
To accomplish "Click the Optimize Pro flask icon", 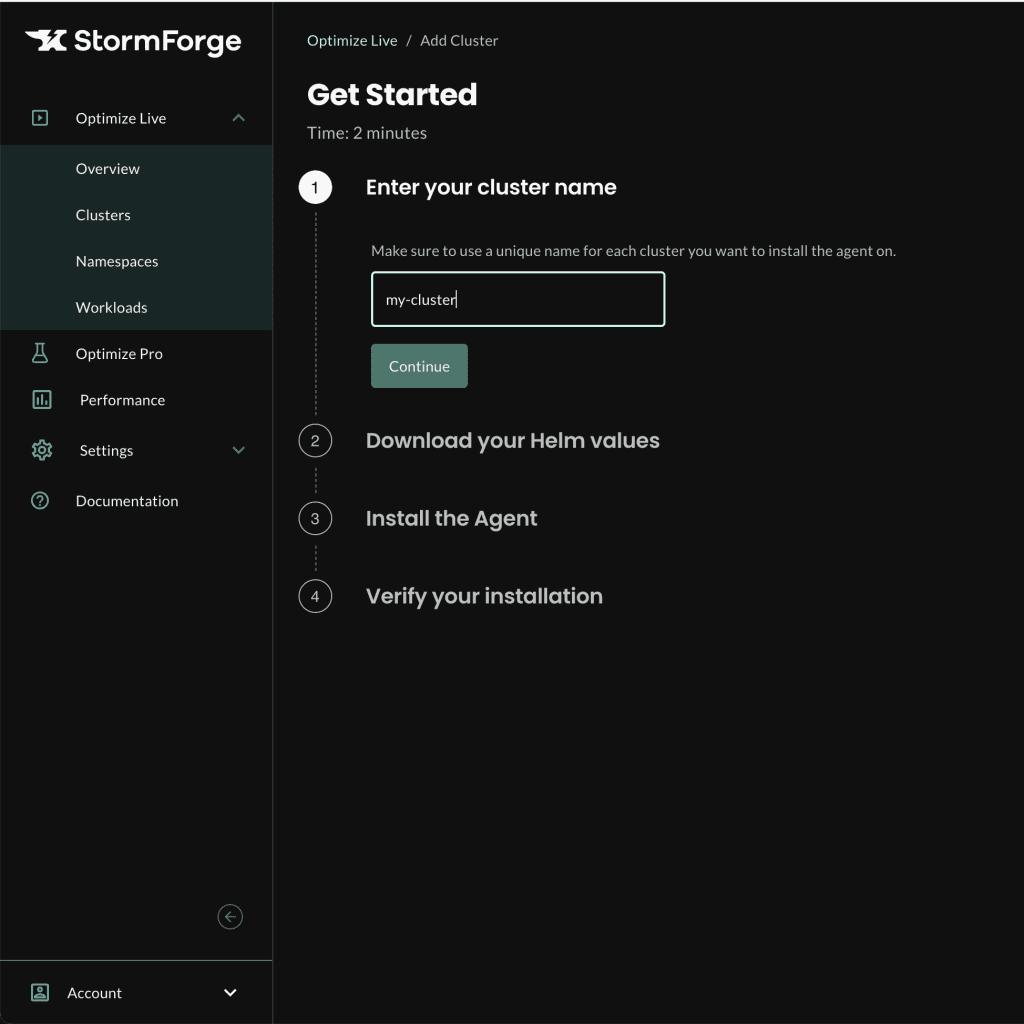I will [40, 353].
